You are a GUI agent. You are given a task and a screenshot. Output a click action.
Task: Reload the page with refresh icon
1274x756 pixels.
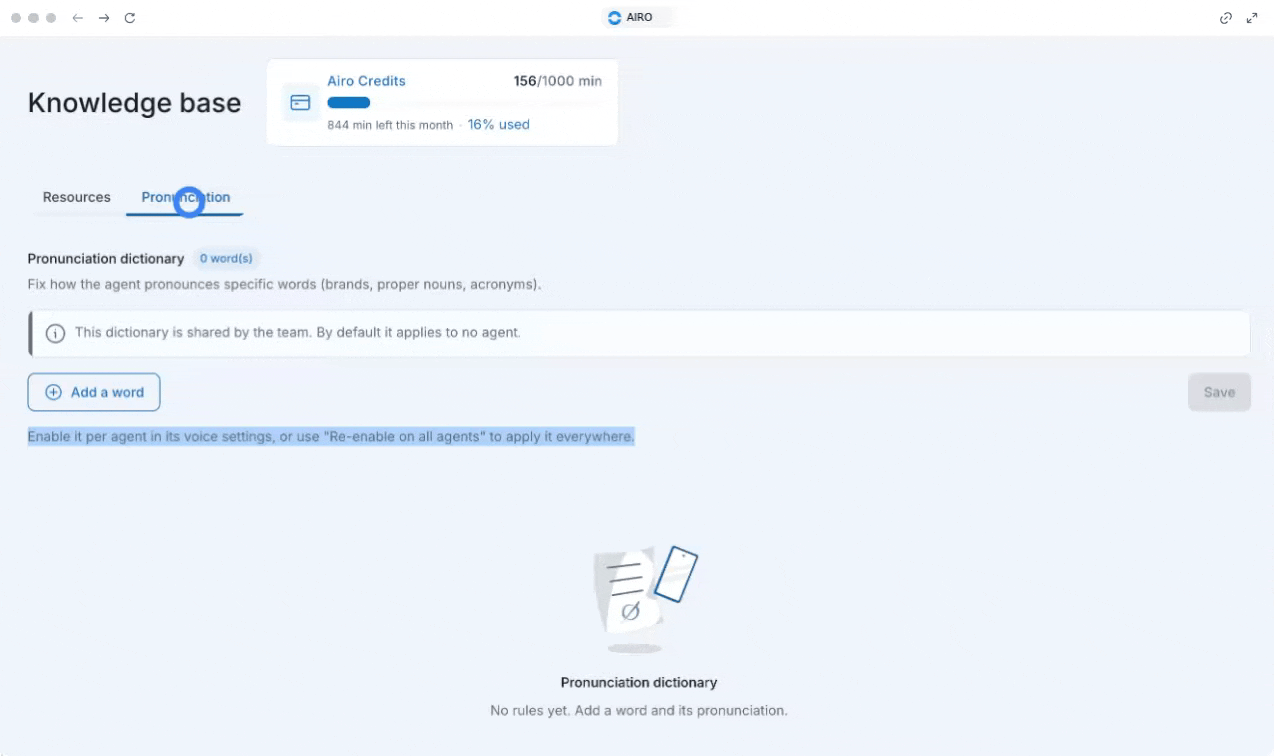coord(130,18)
